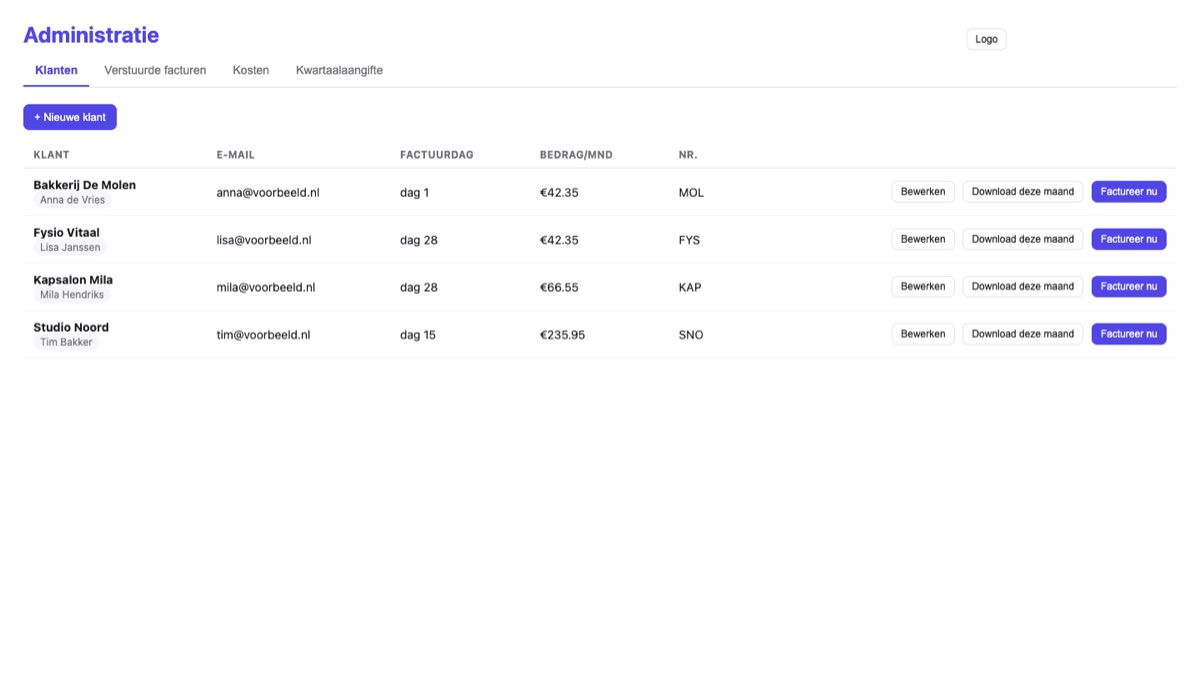Click the + Nieuwe klant button
This screenshot has width=1200, height=683.
70,117
